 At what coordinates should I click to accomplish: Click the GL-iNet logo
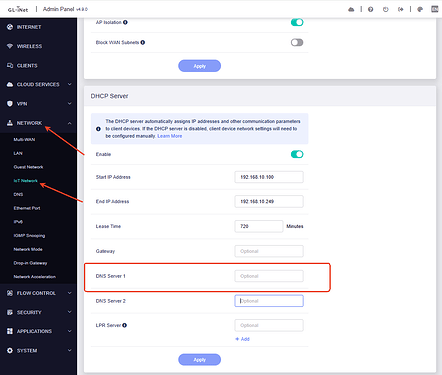click(x=18, y=9)
